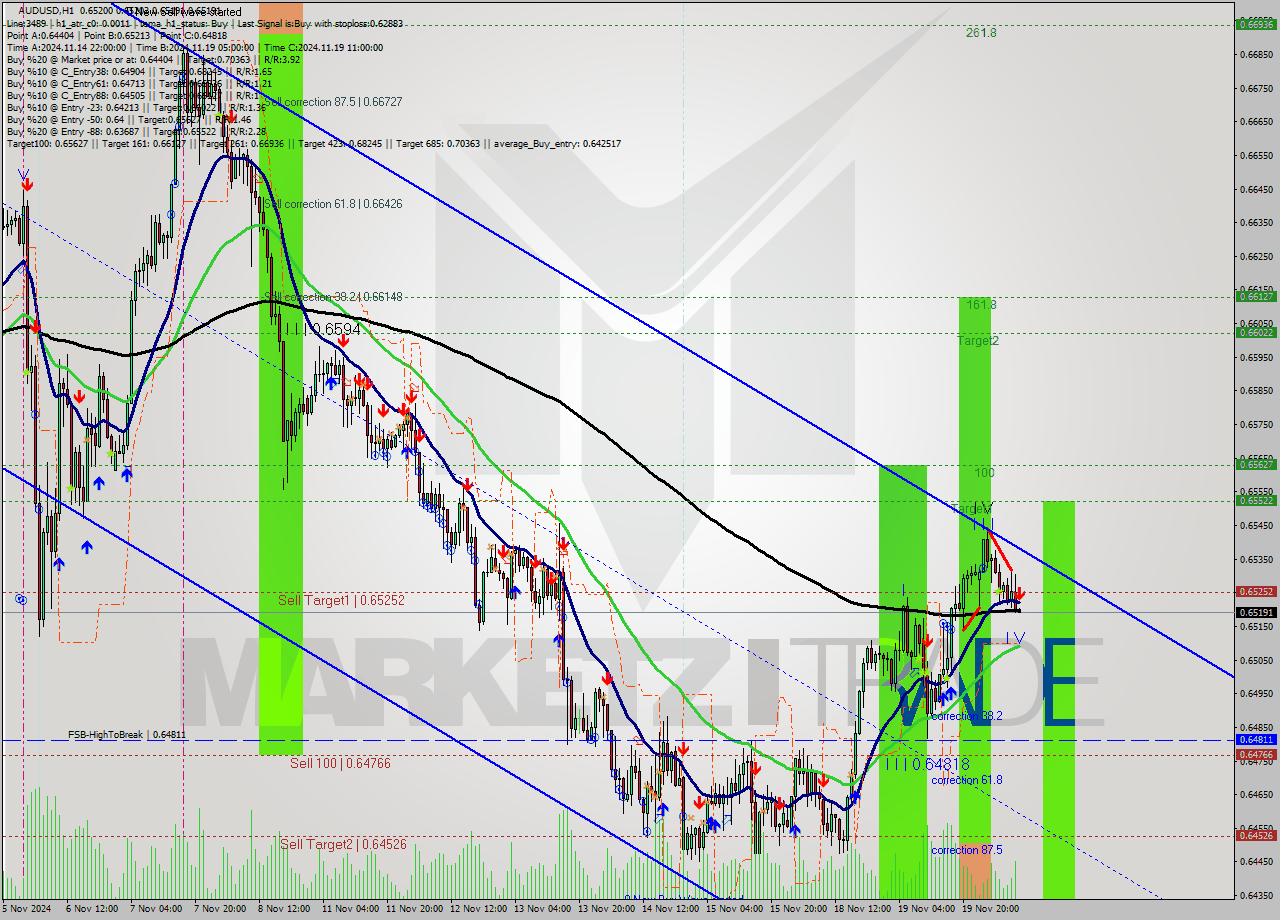Viewport: 1280px width, 920px height.
Task: Click the 0.66127 price tag on axis
Action: (x=1256, y=296)
